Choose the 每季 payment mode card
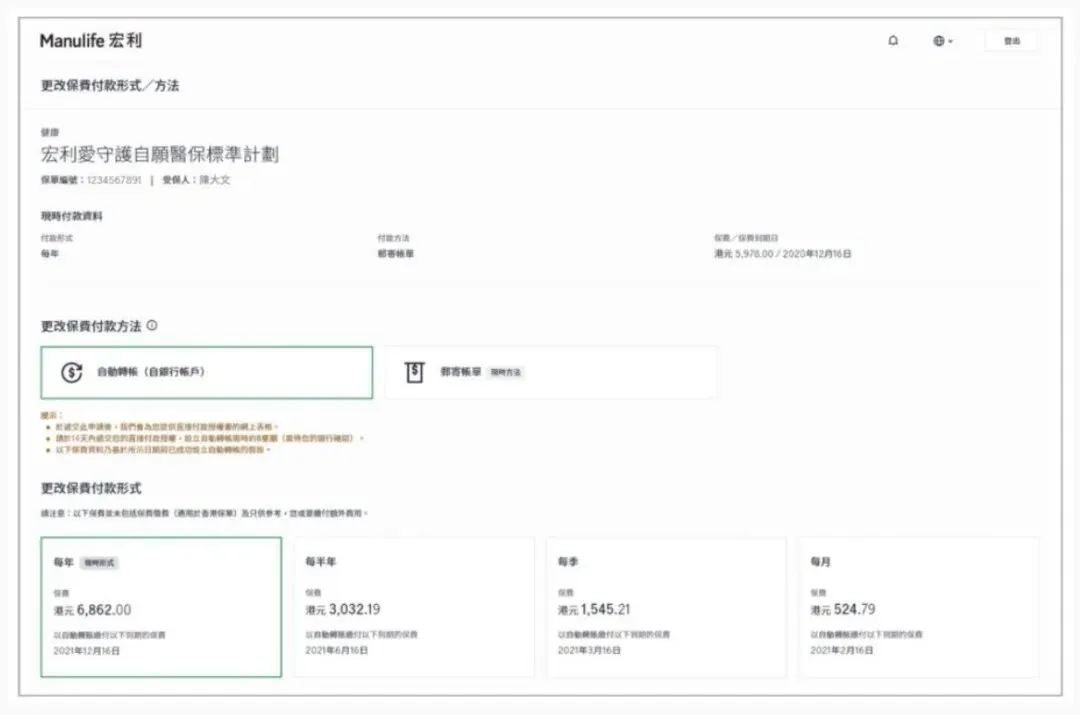 (666, 607)
